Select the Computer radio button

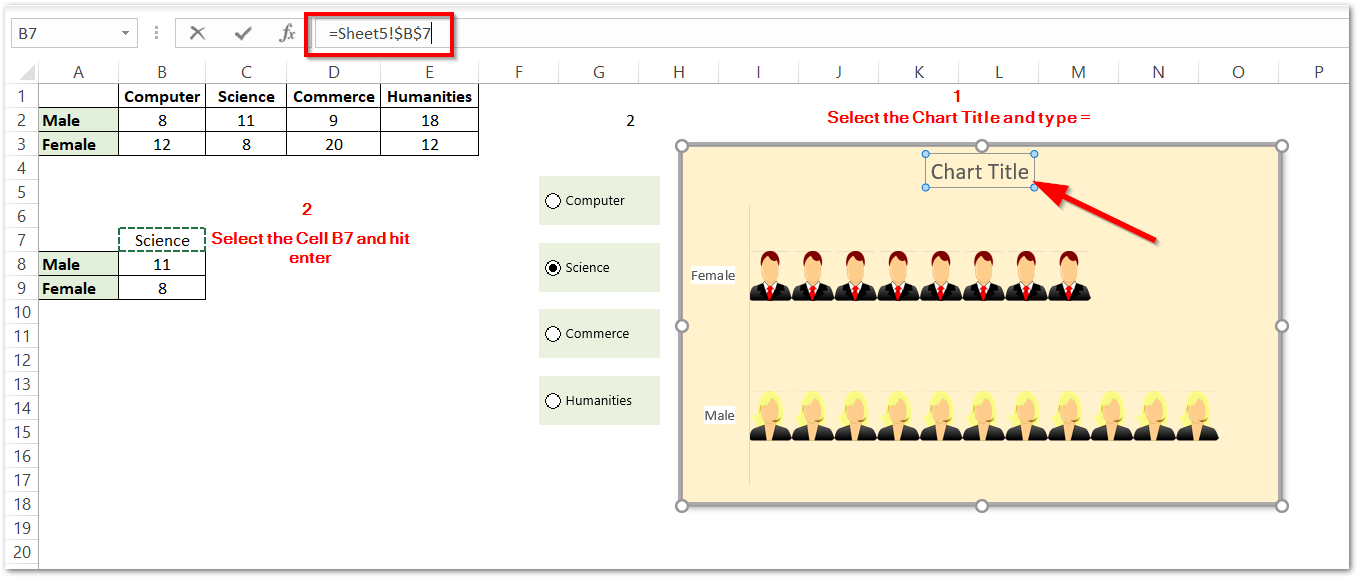[x=553, y=200]
